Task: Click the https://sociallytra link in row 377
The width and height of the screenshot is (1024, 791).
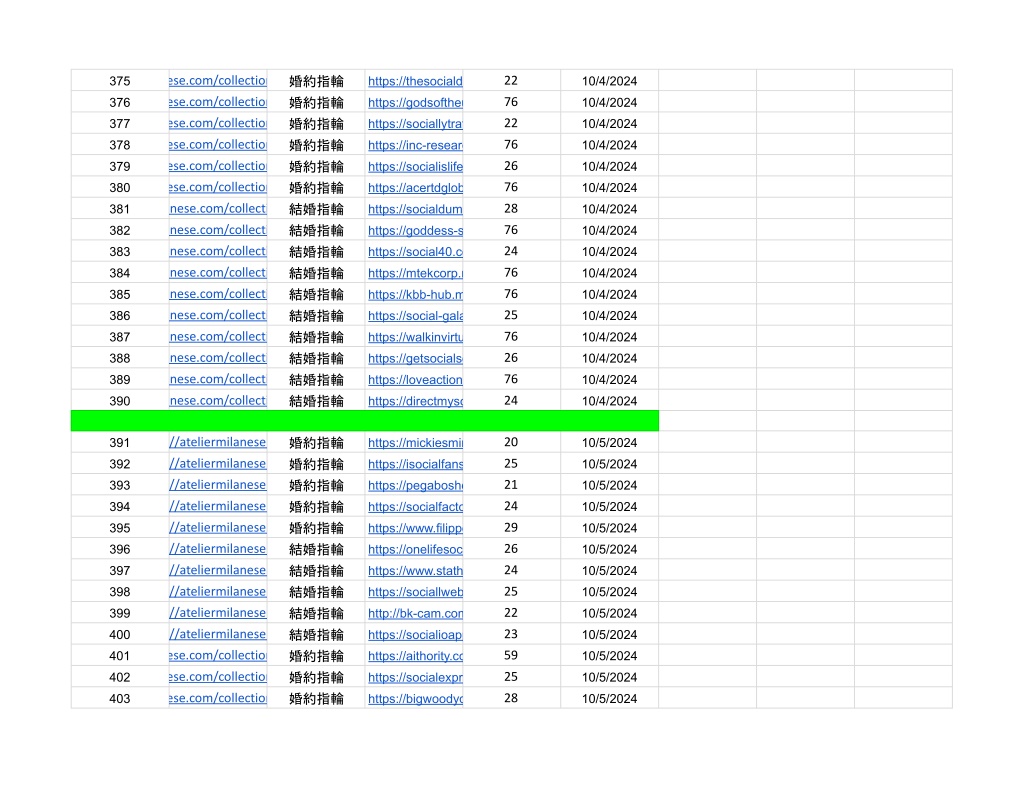Action: point(415,123)
